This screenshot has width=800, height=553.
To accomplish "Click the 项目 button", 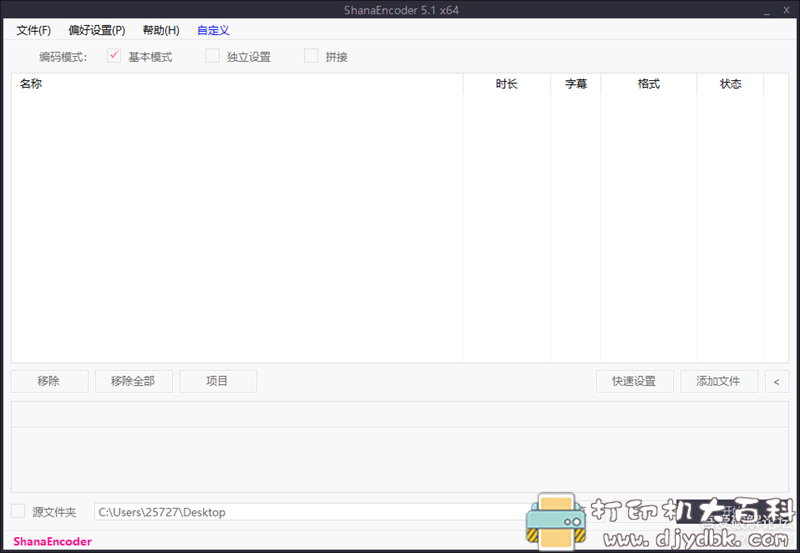I will point(218,381).
